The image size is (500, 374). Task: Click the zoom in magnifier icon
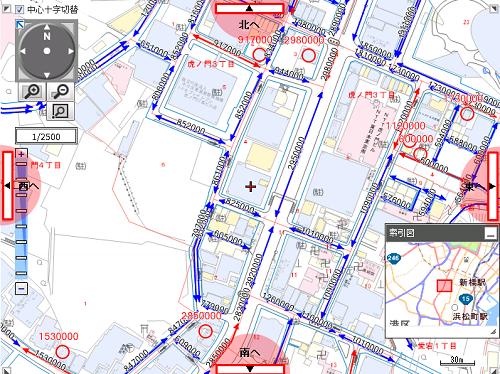click(32, 91)
